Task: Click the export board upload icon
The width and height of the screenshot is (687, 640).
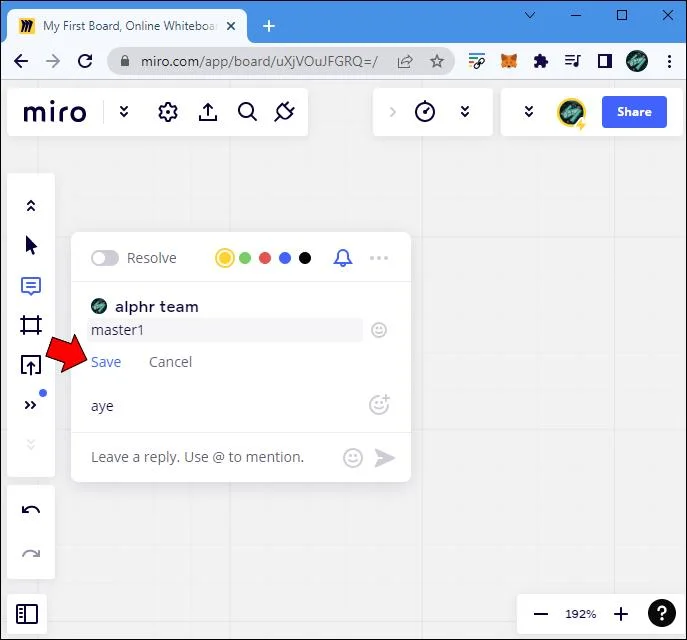Action: coord(208,112)
